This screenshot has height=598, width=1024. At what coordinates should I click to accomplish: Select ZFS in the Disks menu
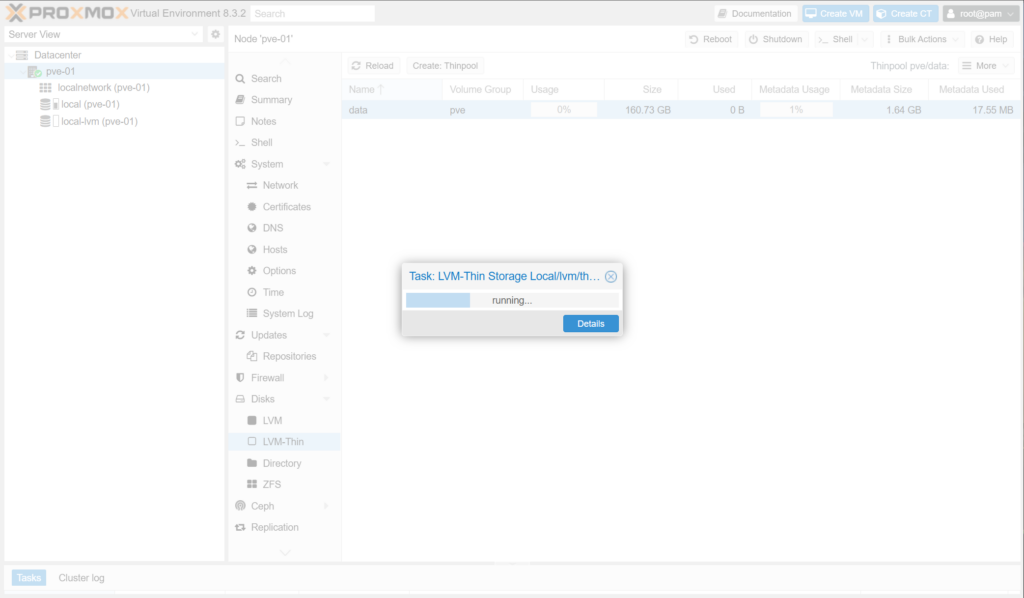tap(271, 485)
